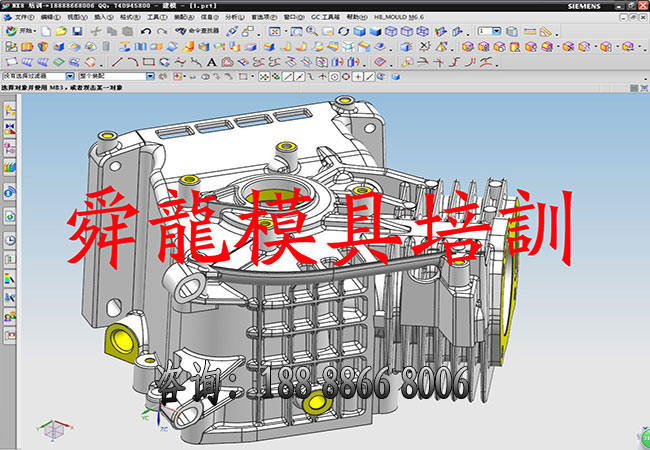Screen dimensions: 650x450
Task: Select the Rectangle curve tool
Action: click(x=148, y=63)
